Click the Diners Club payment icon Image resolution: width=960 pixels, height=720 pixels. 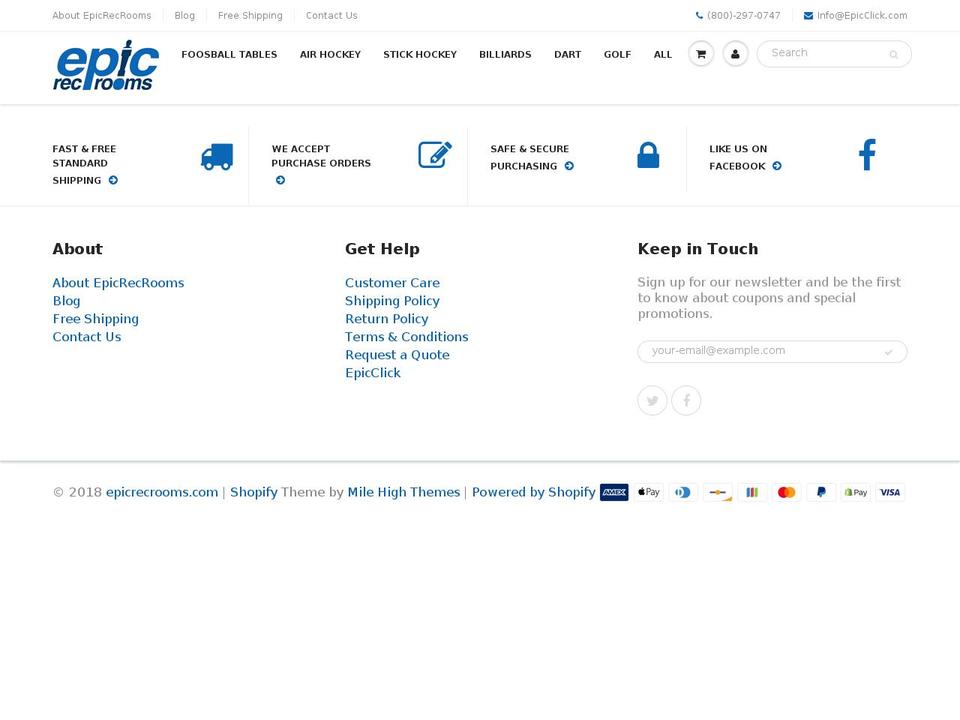pos(683,492)
